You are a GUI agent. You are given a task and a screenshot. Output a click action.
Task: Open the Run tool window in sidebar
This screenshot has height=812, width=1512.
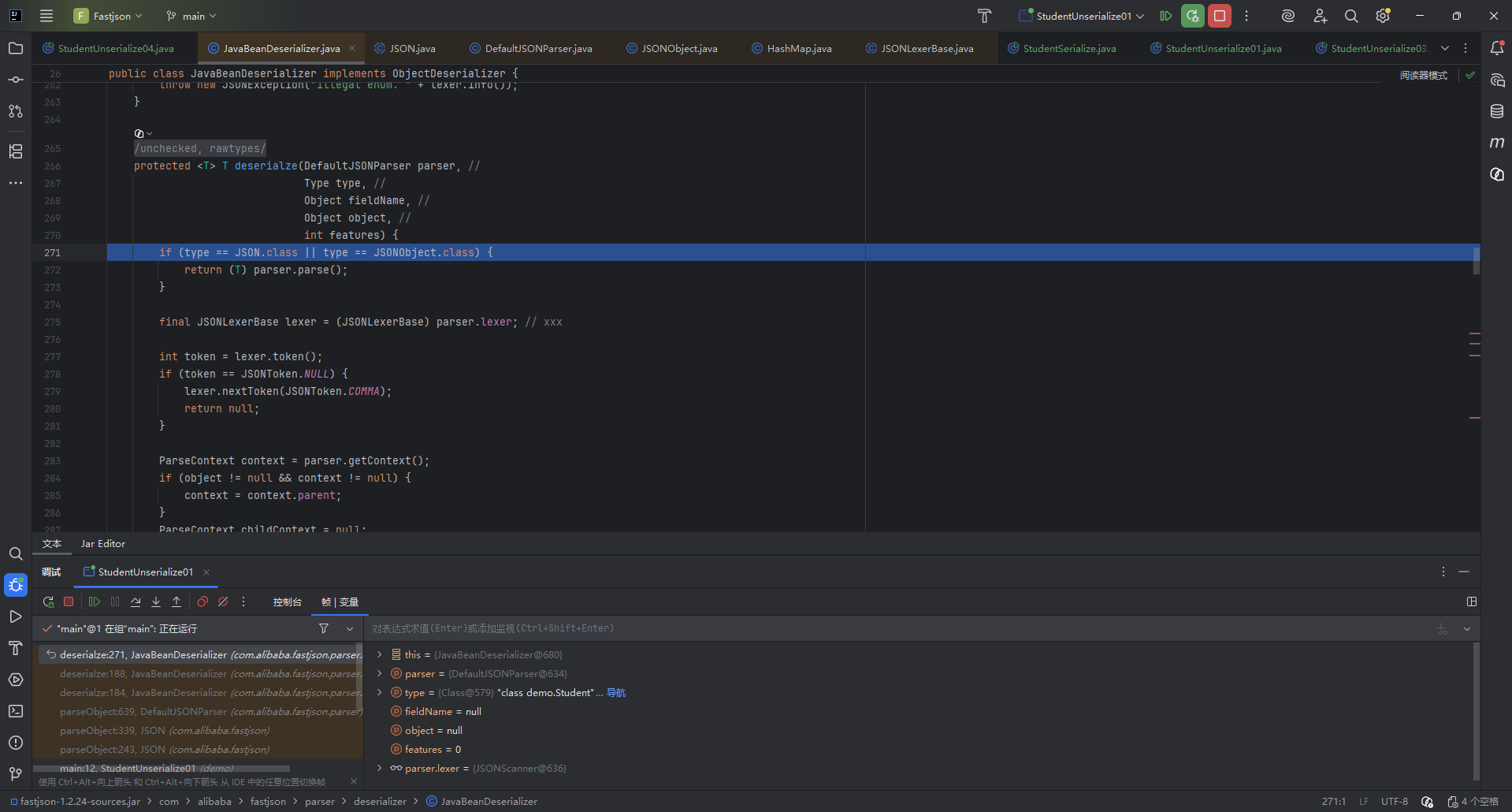click(16, 616)
